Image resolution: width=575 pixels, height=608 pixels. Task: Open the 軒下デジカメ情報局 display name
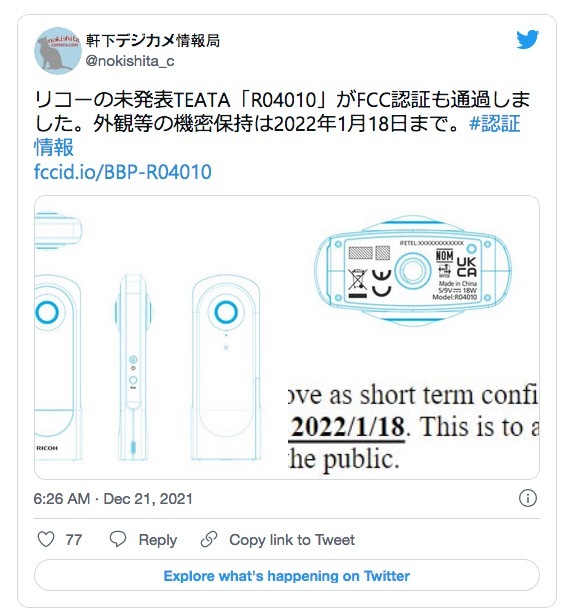[x=153, y=40]
